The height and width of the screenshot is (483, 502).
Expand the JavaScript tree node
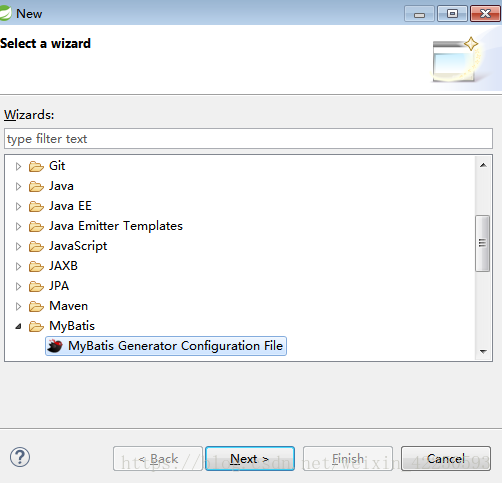[18, 246]
